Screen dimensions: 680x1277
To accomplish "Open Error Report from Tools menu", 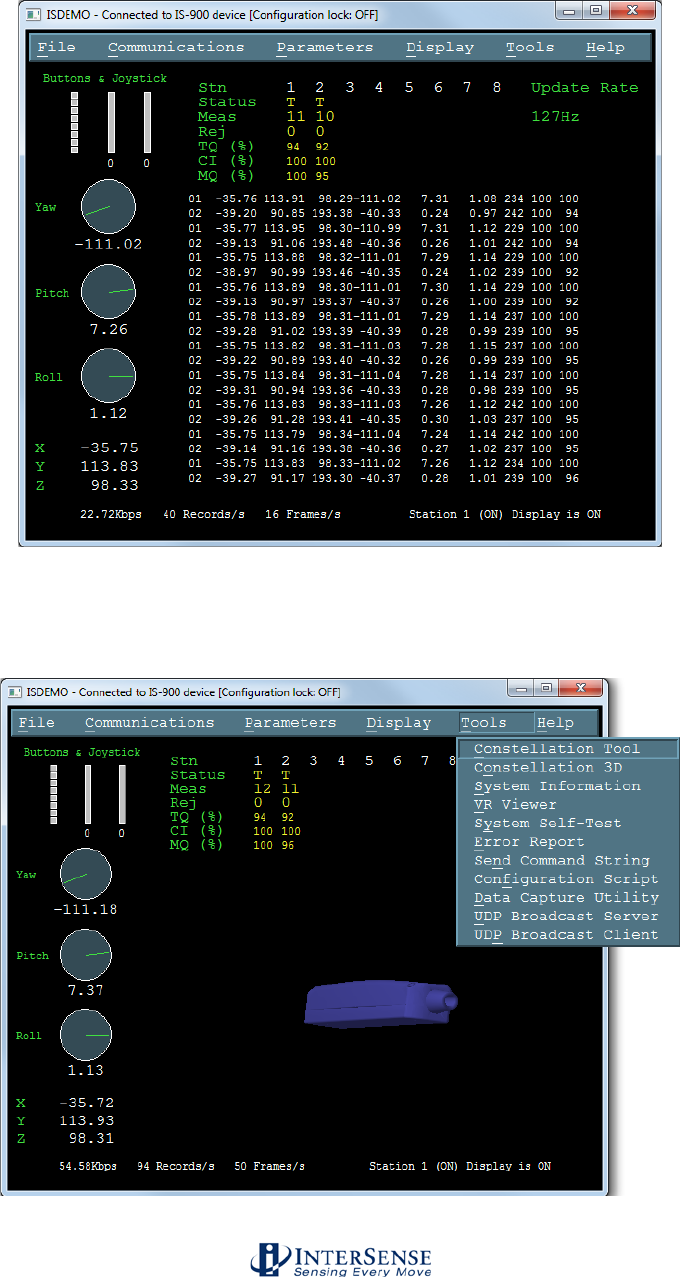I will [x=569, y=842].
